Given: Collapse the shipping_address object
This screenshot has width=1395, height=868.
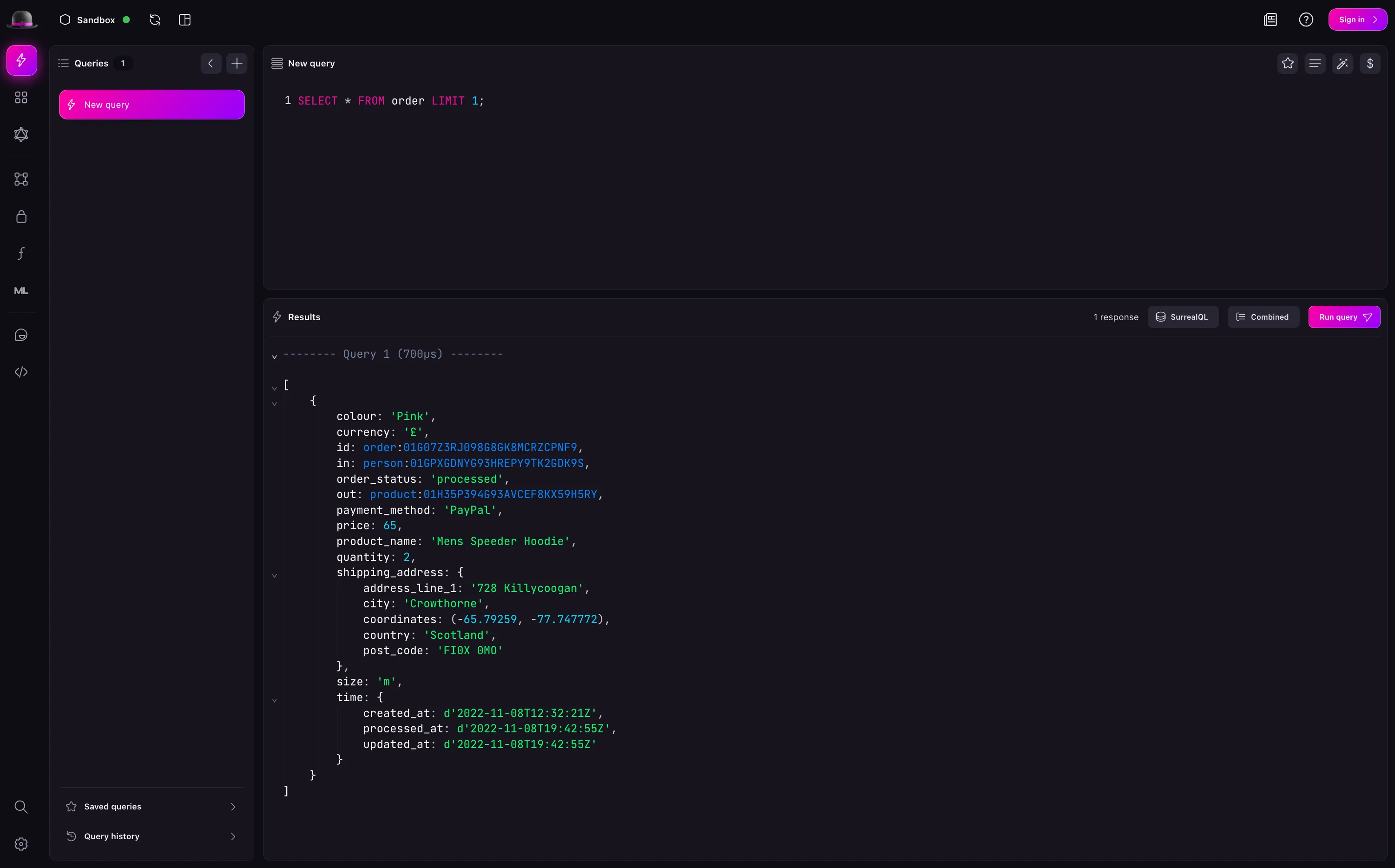Looking at the screenshot, I should (275, 576).
